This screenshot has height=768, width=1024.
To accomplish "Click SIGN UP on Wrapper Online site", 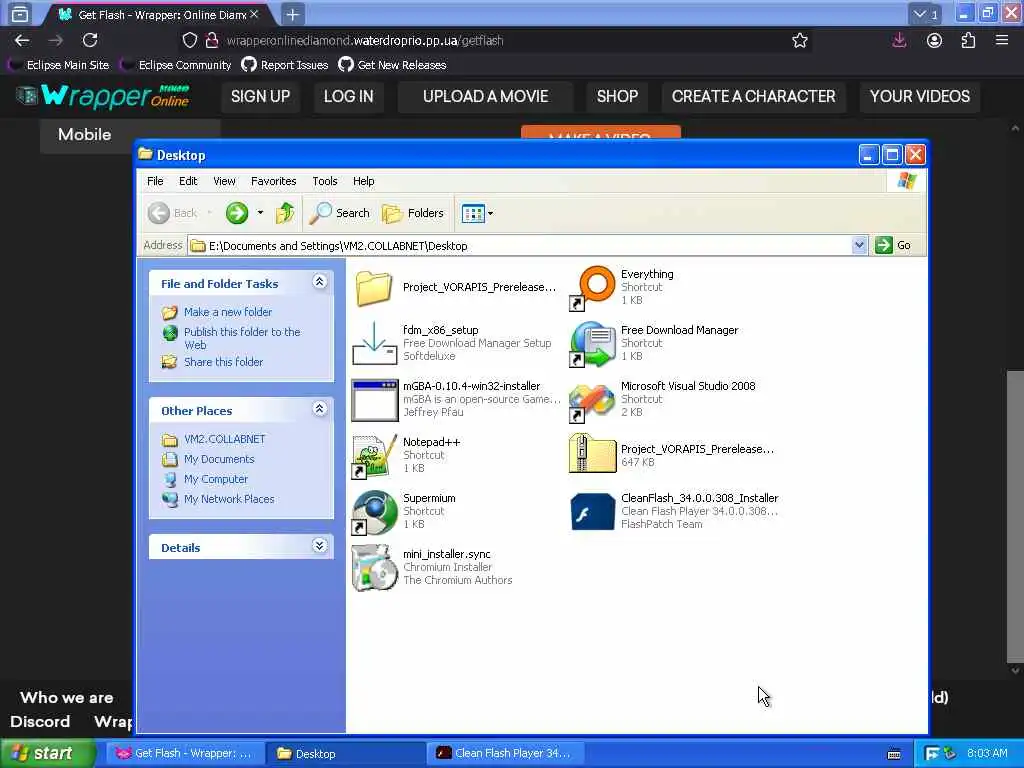I will pos(261,97).
